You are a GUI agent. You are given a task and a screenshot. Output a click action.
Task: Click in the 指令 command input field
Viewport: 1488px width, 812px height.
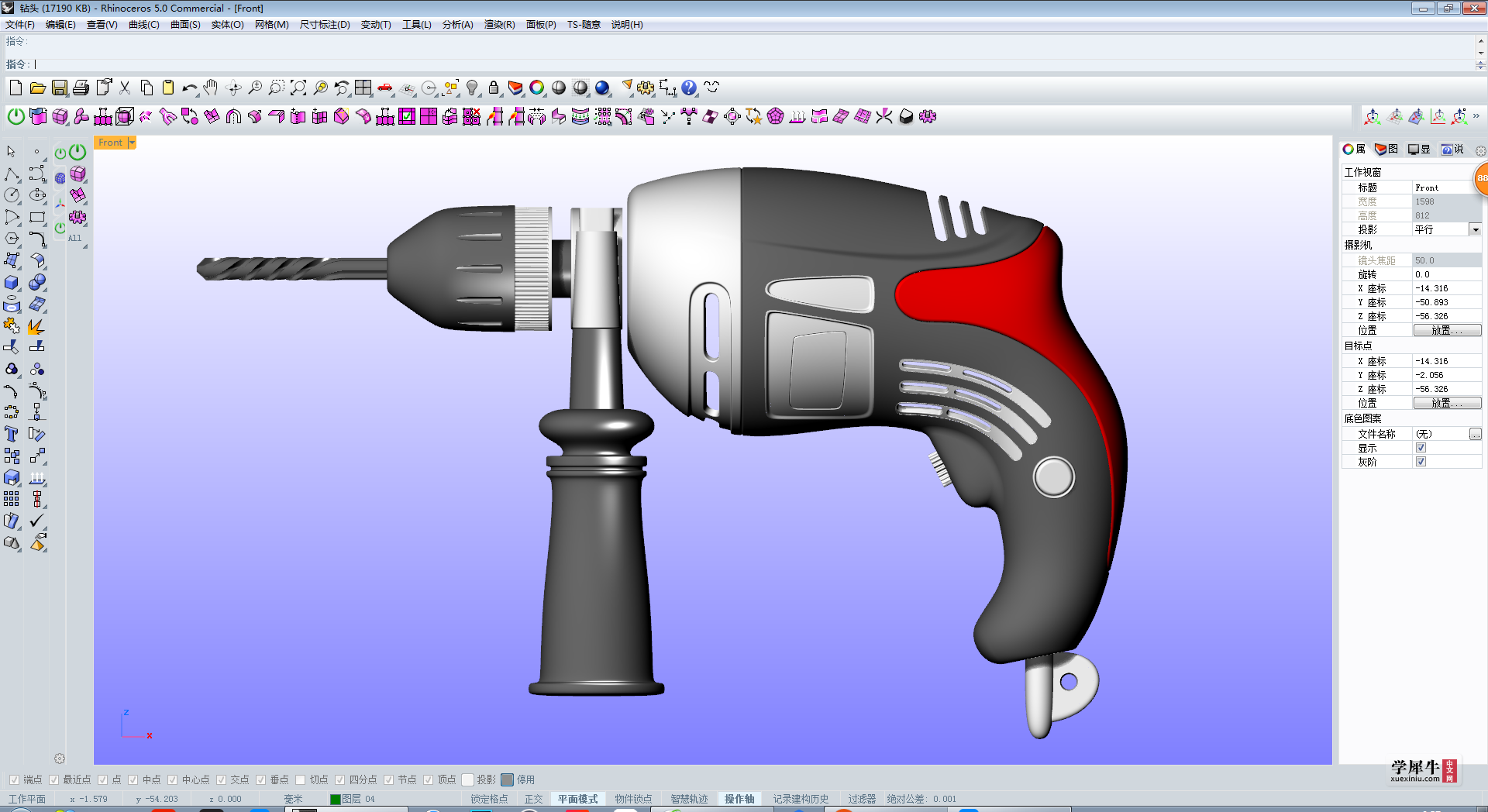(x=752, y=64)
